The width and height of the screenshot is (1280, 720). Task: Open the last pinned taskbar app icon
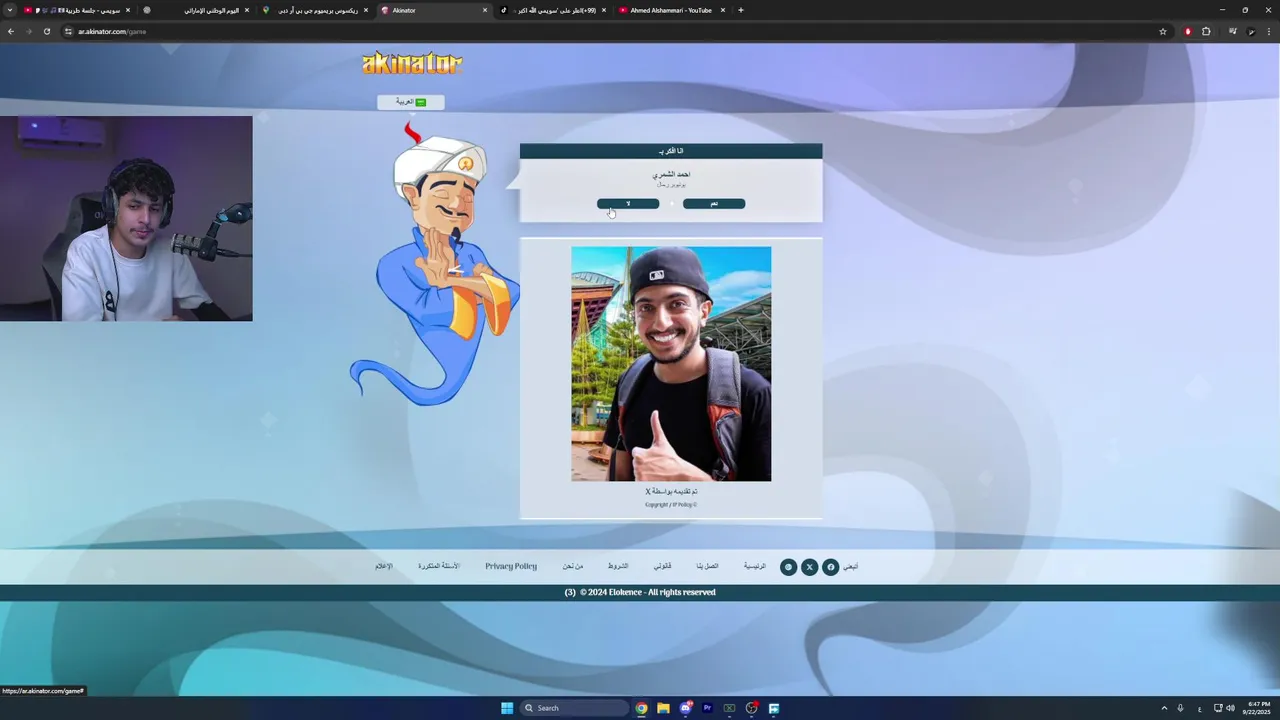click(x=774, y=708)
